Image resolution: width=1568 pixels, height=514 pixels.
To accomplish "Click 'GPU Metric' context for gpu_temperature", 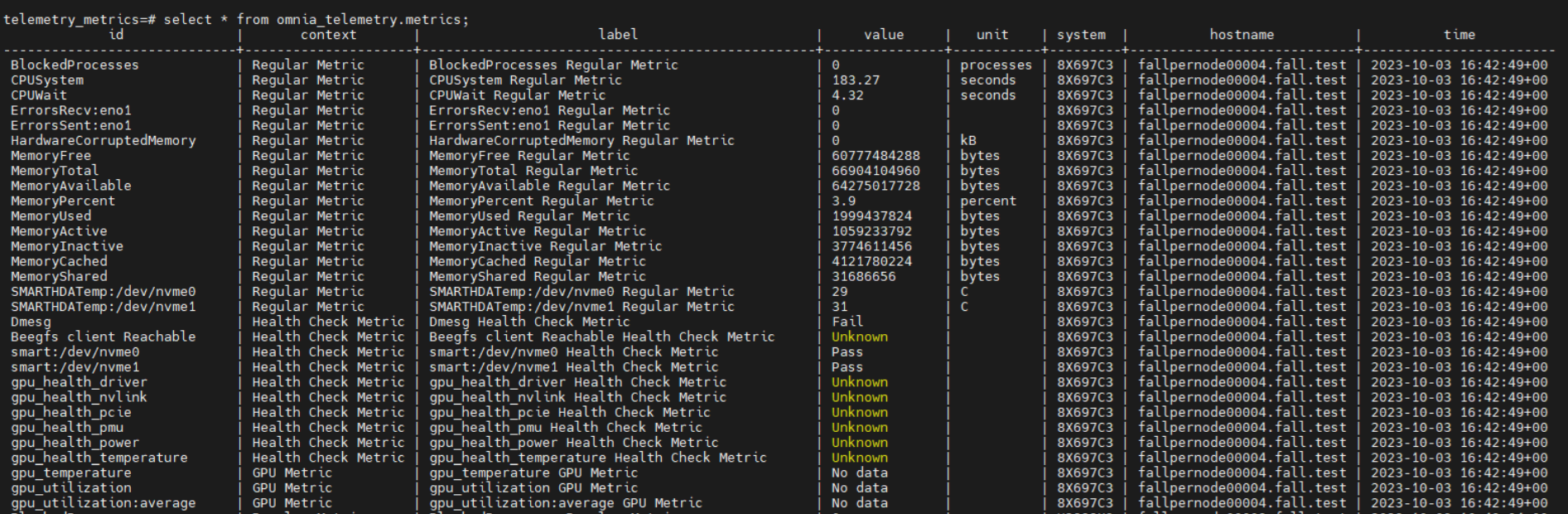I will [292, 473].
